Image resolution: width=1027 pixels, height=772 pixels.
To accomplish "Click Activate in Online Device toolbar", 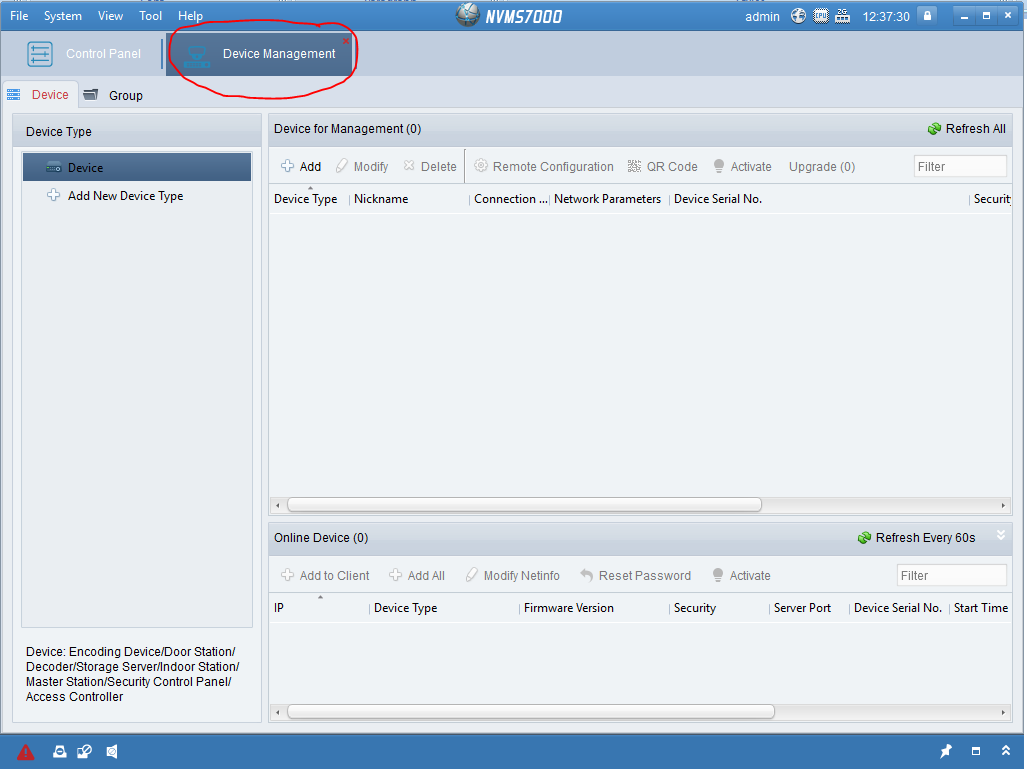I will (x=741, y=576).
